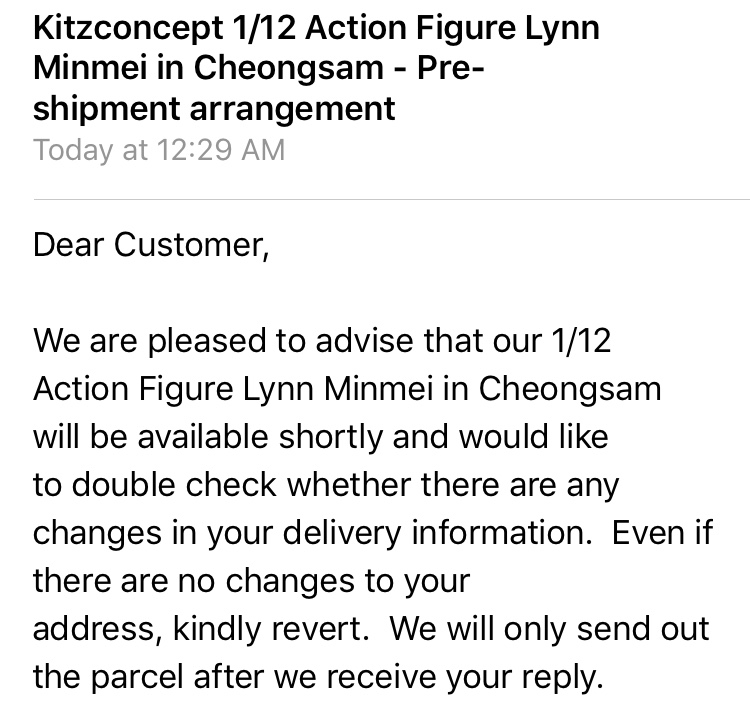Click 'shipment arrangement' in the subject
This screenshot has width=750, height=725.
click(214, 109)
